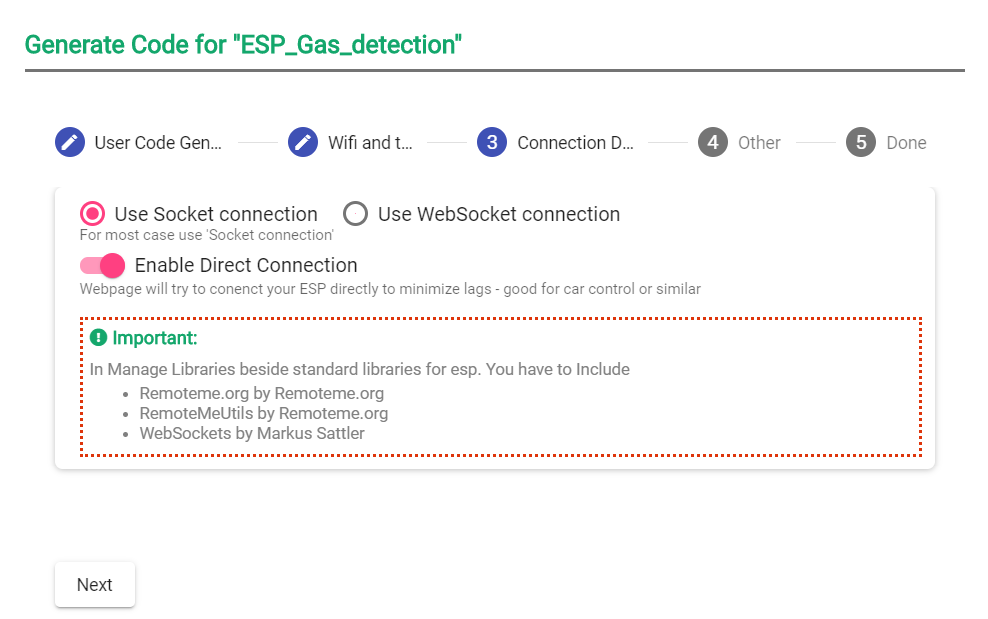
Task: Click the Generate Code for ESP_Gas_detection heading
Action: click(243, 45)
